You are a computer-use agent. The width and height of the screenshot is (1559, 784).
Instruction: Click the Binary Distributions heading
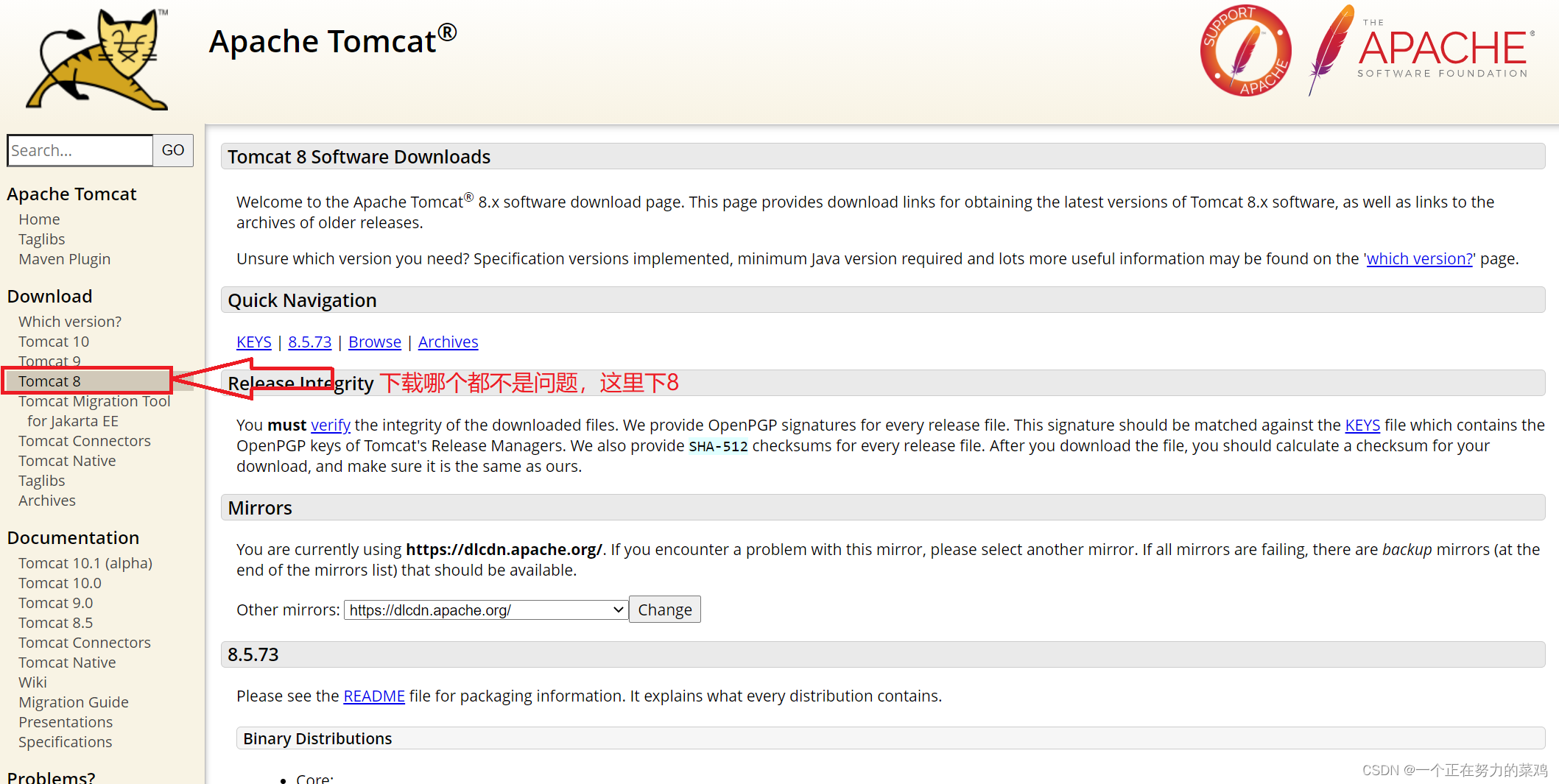(317, 738)
